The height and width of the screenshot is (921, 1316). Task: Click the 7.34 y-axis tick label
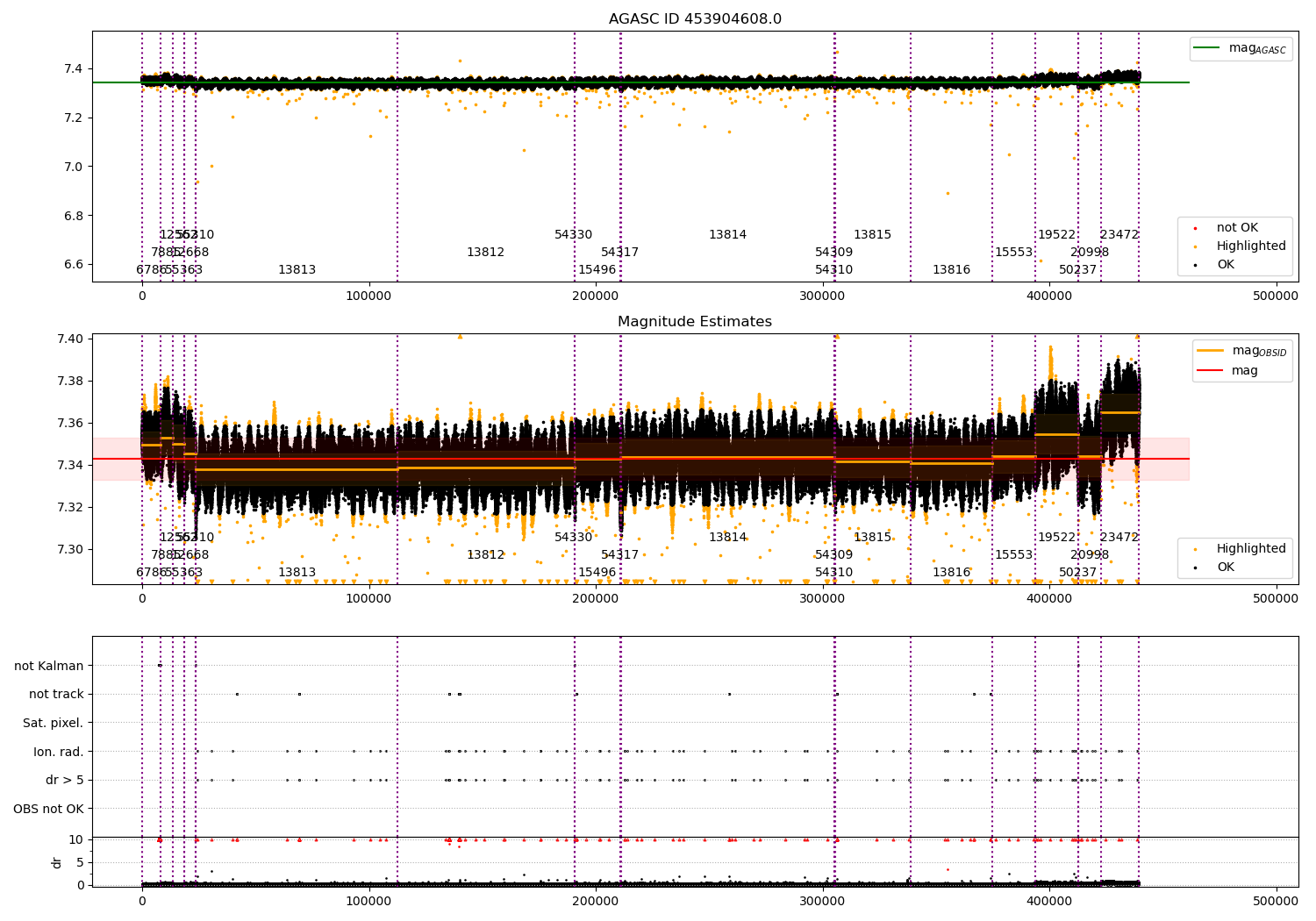click(x=70, y=465)
